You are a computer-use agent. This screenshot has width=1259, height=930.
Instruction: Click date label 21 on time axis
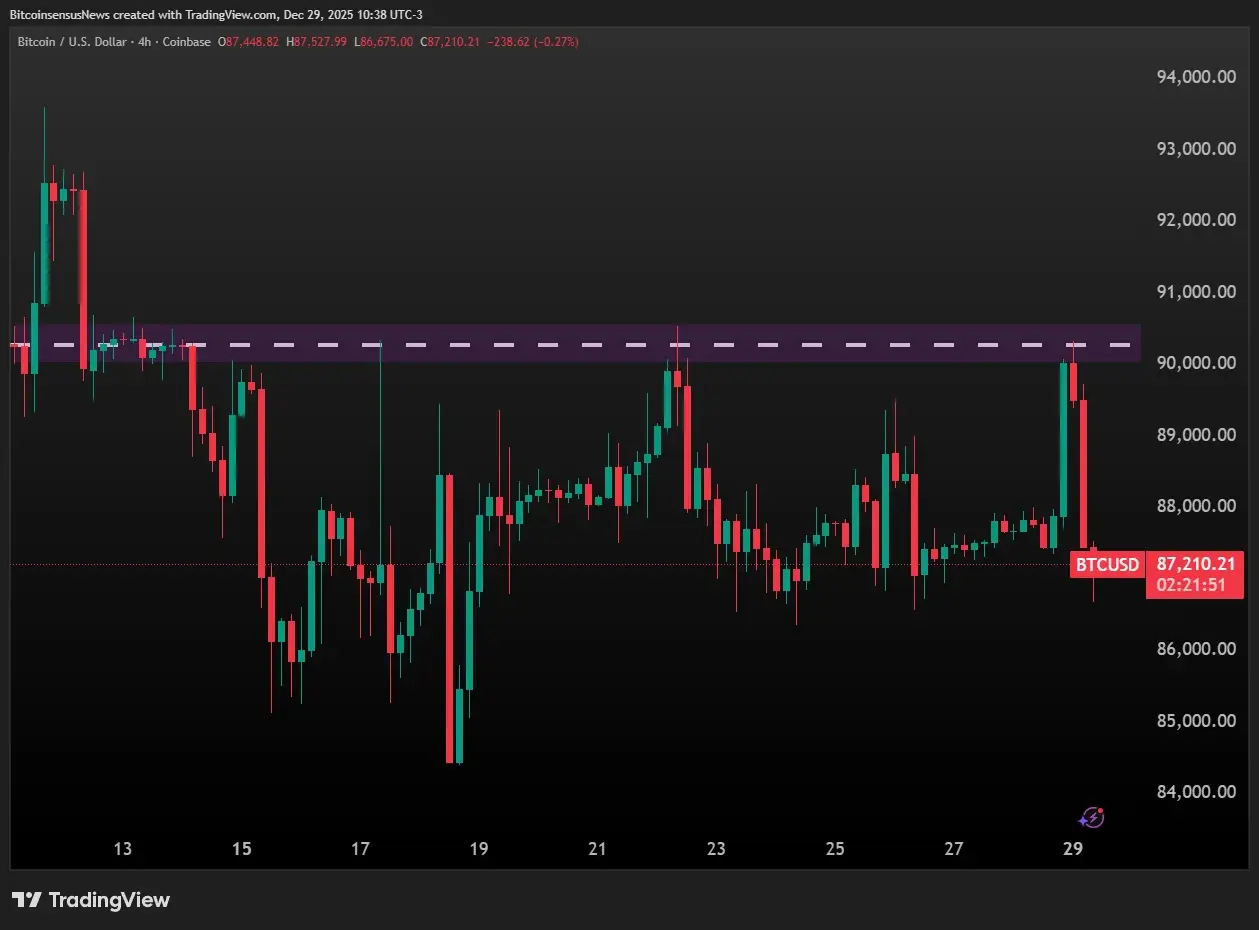point(597,849)
